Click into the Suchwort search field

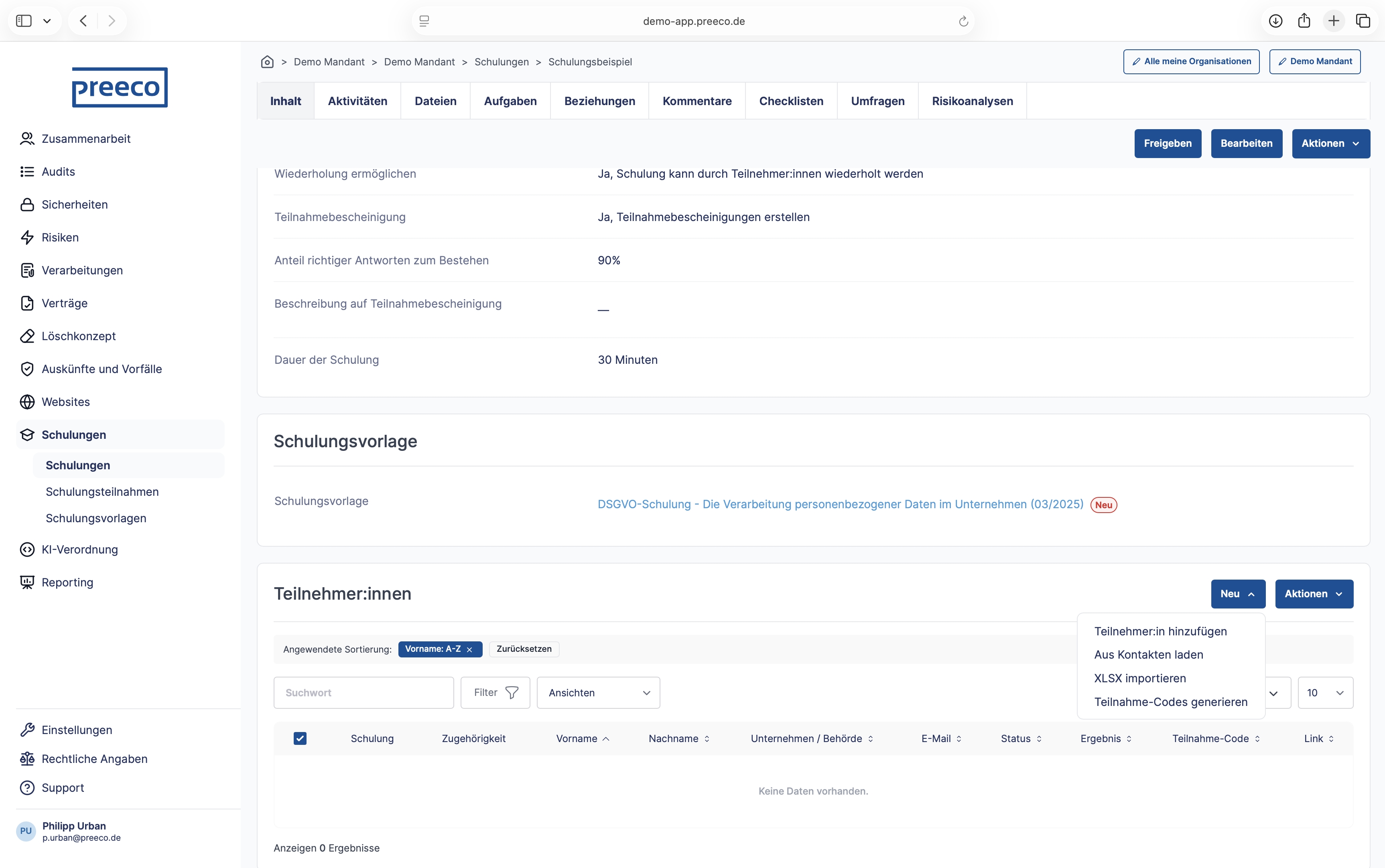pos(364,692)
